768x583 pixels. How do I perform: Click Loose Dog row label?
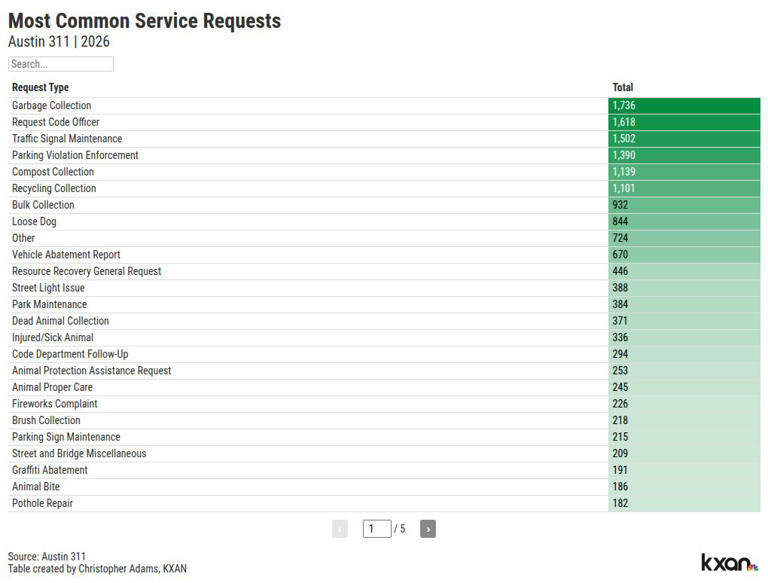(34, 221)
